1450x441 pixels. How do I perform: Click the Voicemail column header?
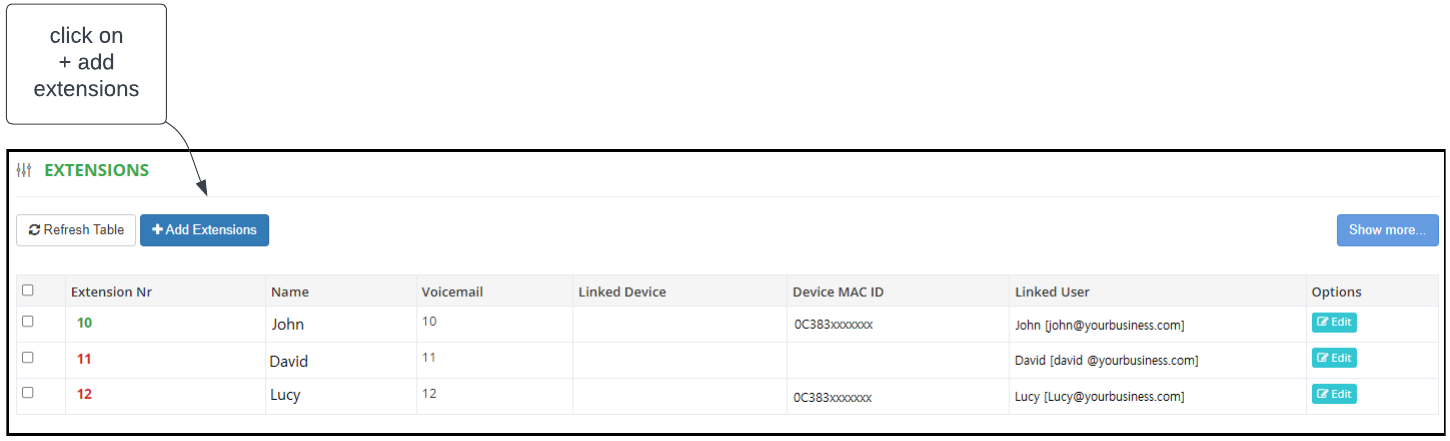click(453, 292)
